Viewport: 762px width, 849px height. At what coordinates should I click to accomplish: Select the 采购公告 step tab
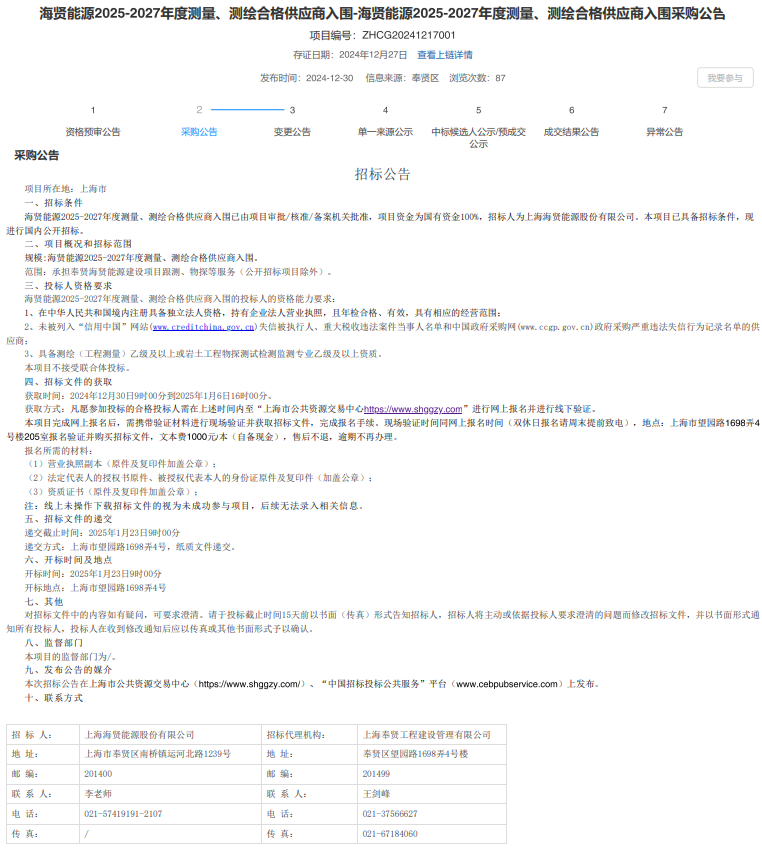click(199, 132)
